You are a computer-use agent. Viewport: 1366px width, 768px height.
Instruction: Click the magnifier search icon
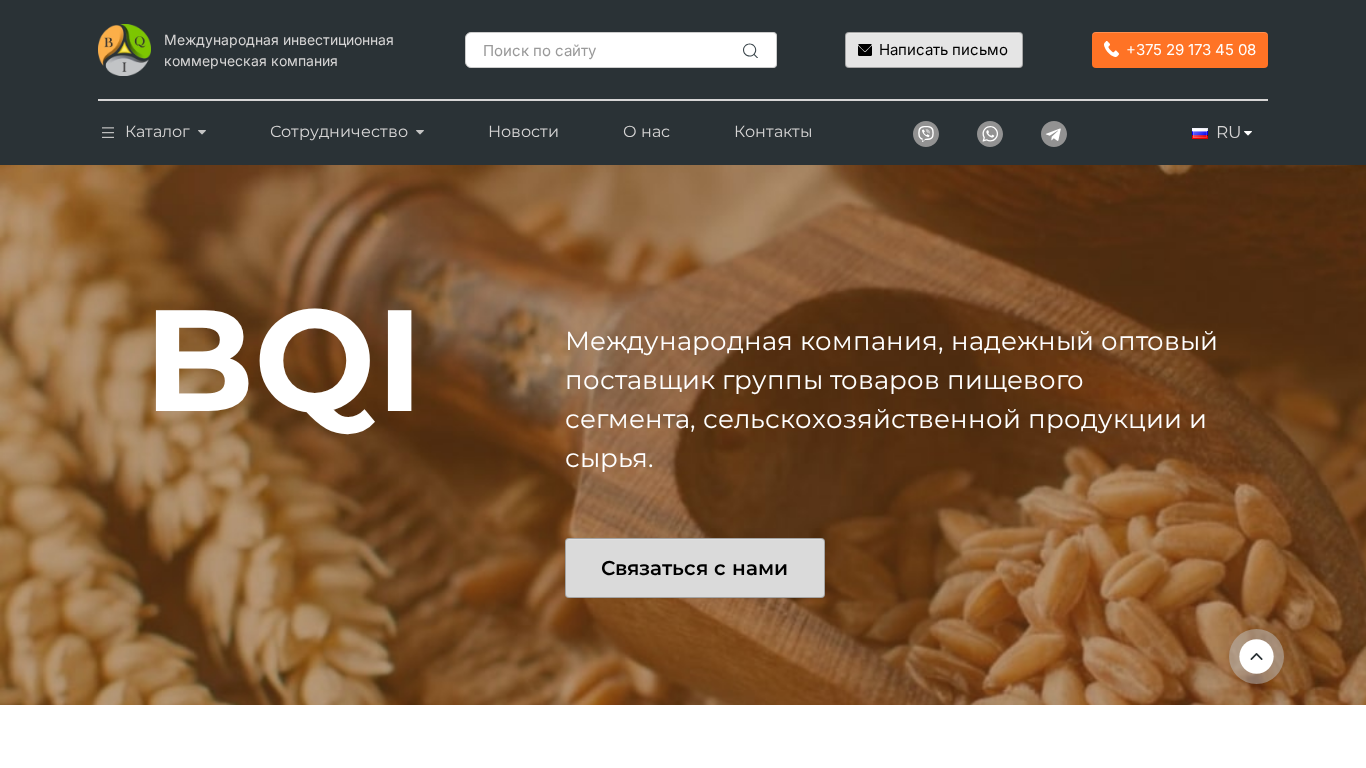click(750, 51)
